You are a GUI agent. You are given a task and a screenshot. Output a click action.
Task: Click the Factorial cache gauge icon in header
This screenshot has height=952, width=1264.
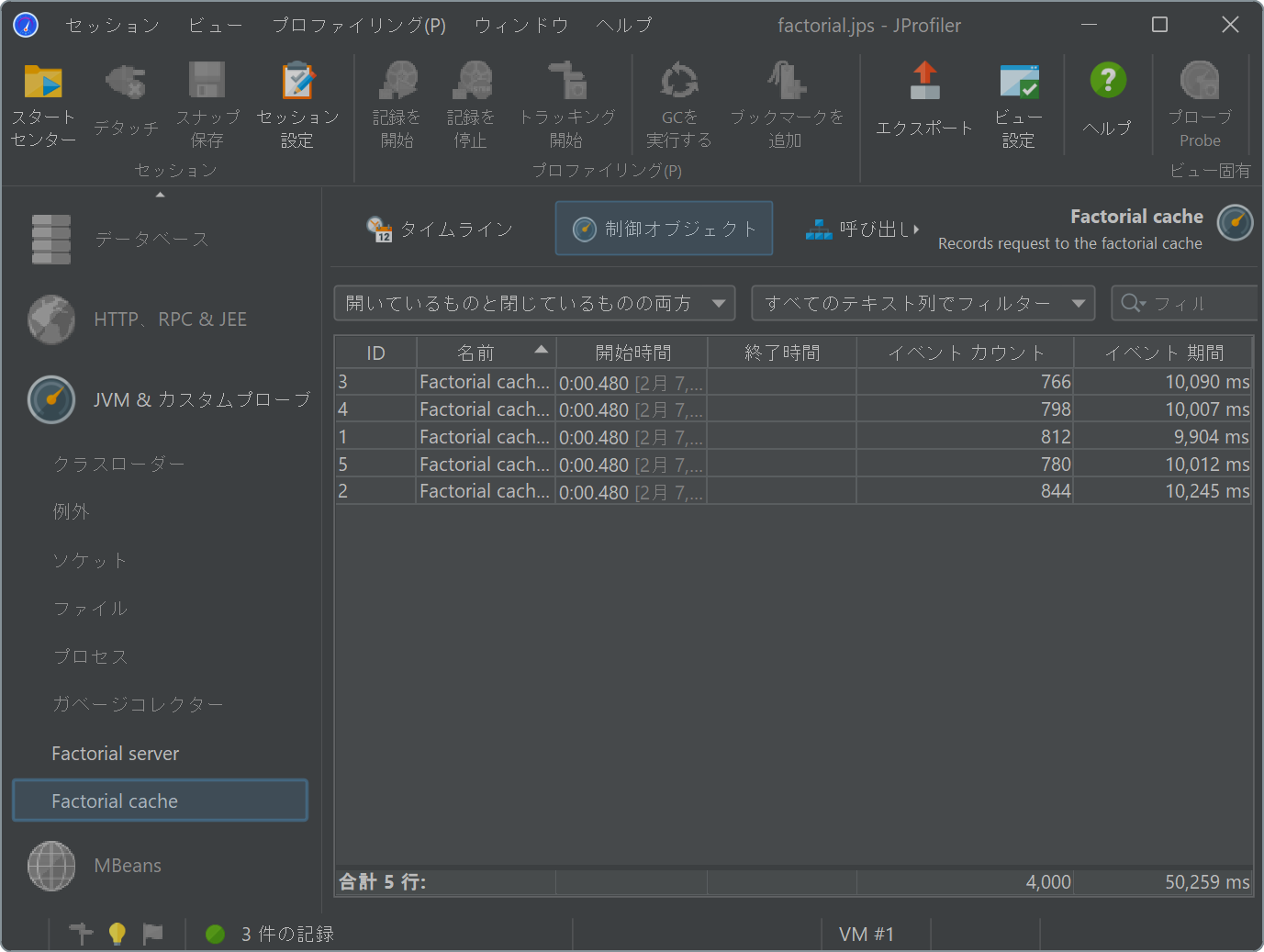(x=1236, y=223)
